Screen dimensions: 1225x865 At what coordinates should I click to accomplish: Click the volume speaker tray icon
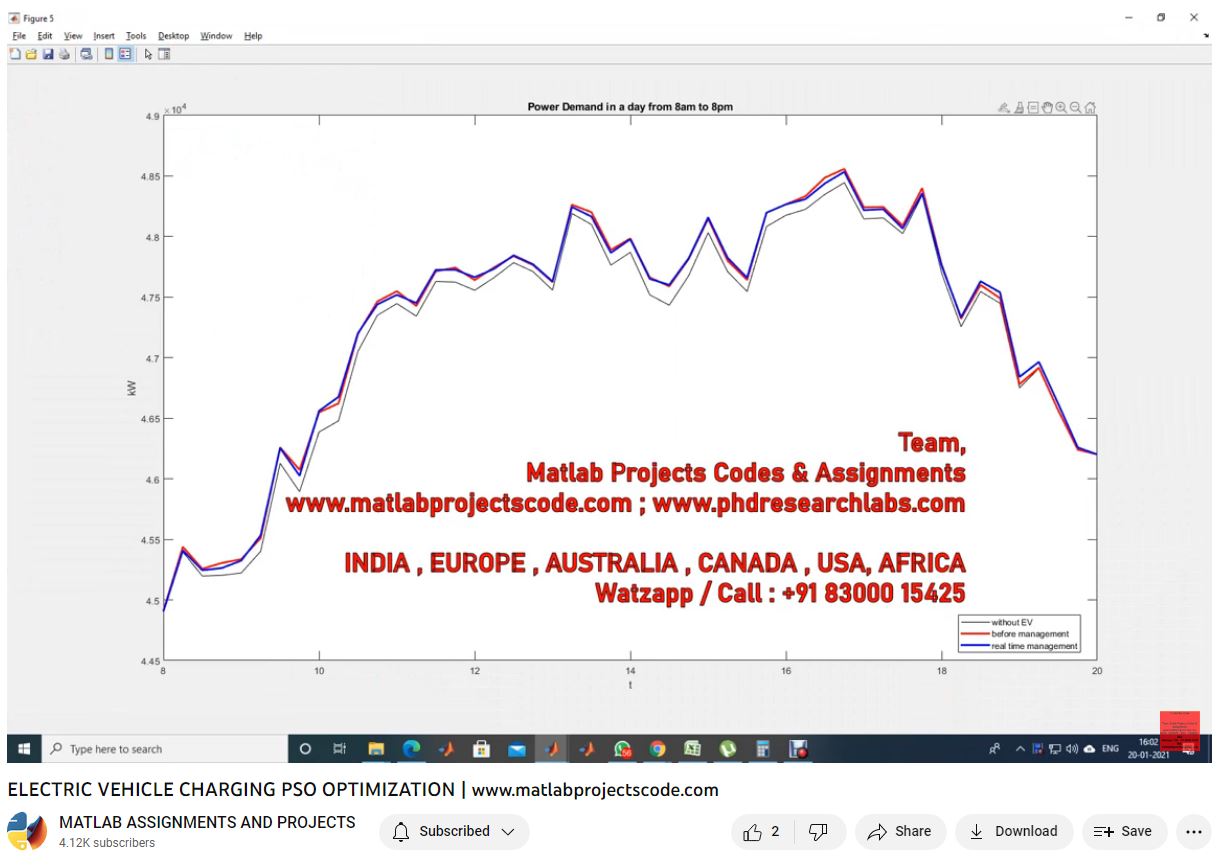[1072, 748]
